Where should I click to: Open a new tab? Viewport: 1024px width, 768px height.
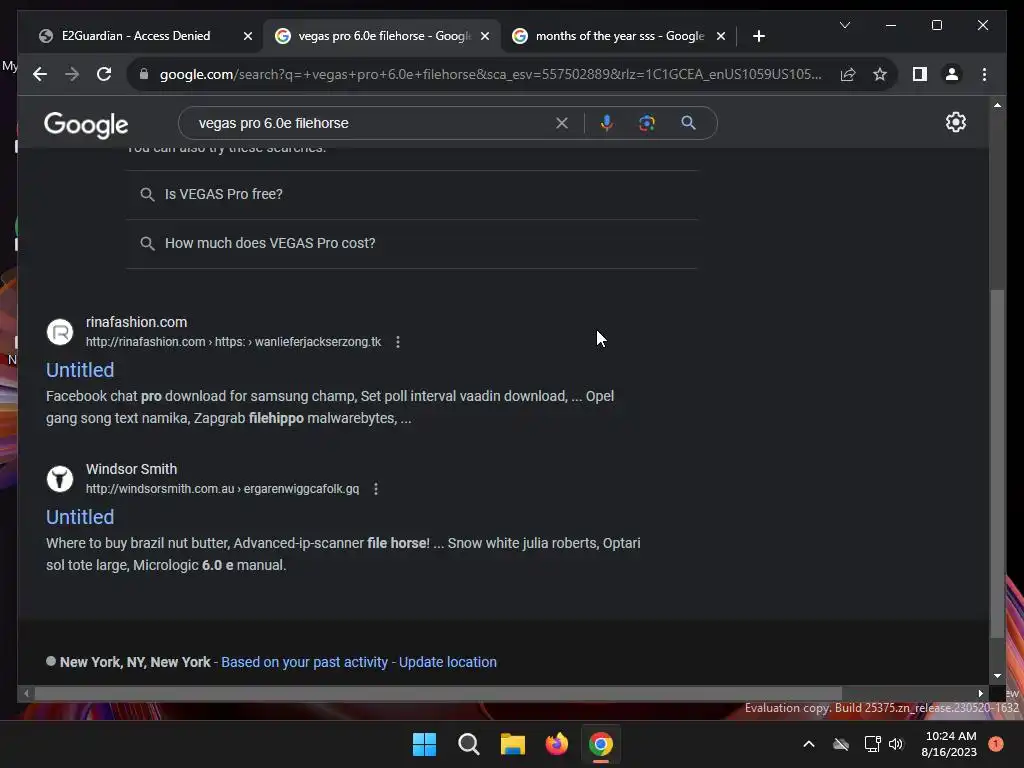[758, 36]
